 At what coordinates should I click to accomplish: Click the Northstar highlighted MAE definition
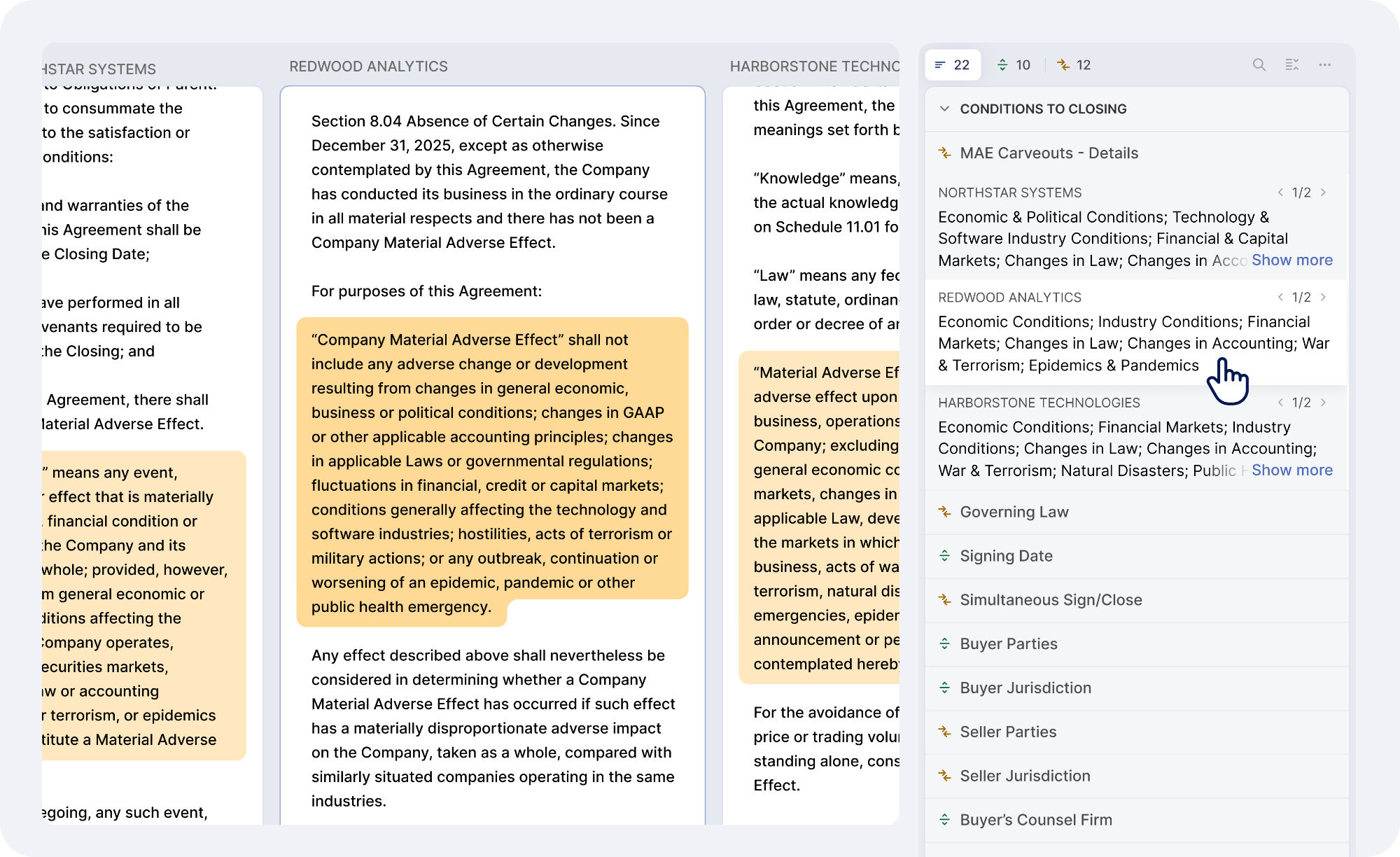click(143, 606)
